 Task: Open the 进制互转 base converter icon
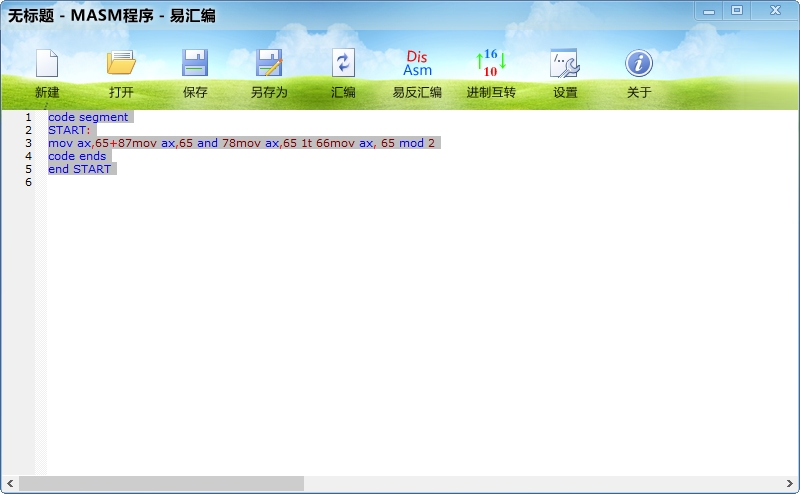click(491, 63)
